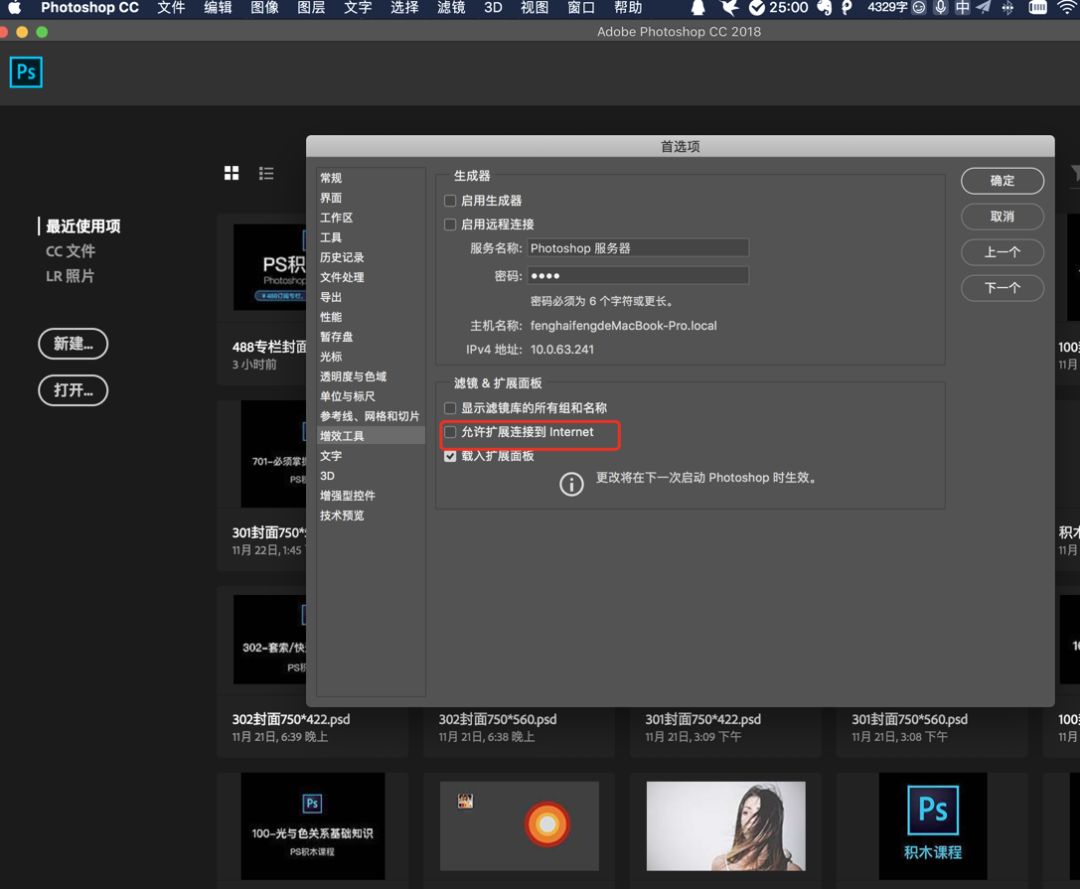
Task: Select LR 照片 in start sidebar
Action: 70,276
